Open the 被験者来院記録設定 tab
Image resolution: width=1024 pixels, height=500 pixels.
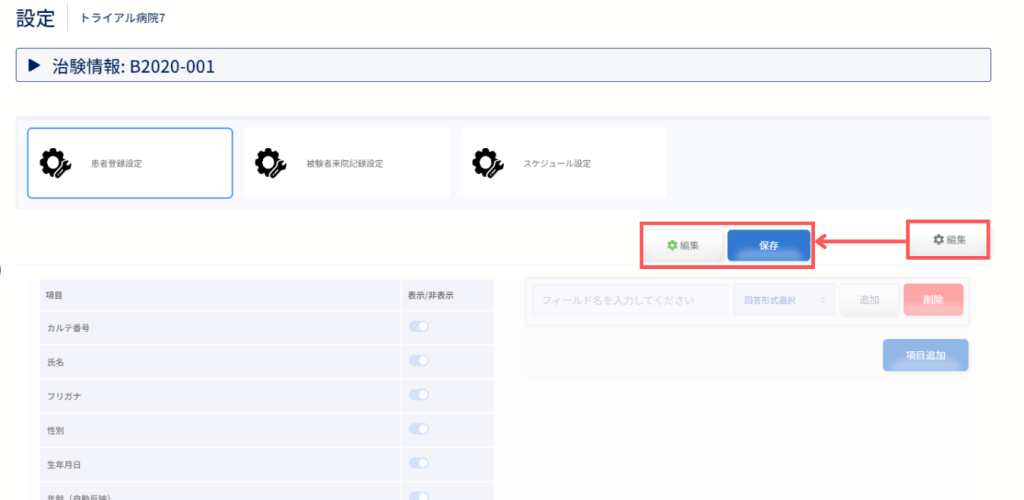pos(347,163)
